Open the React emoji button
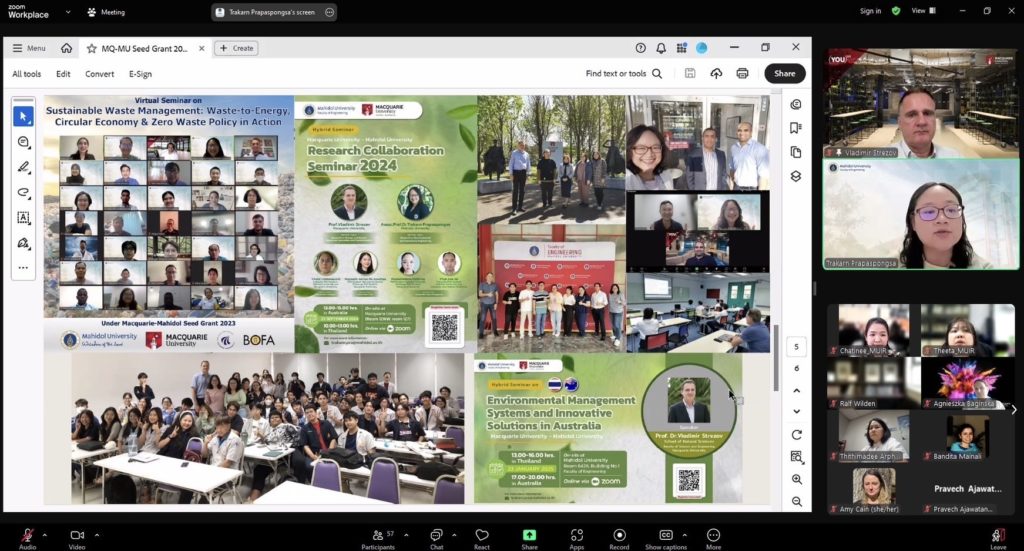This screenshot has height=551, width=1024. [482, 536]
